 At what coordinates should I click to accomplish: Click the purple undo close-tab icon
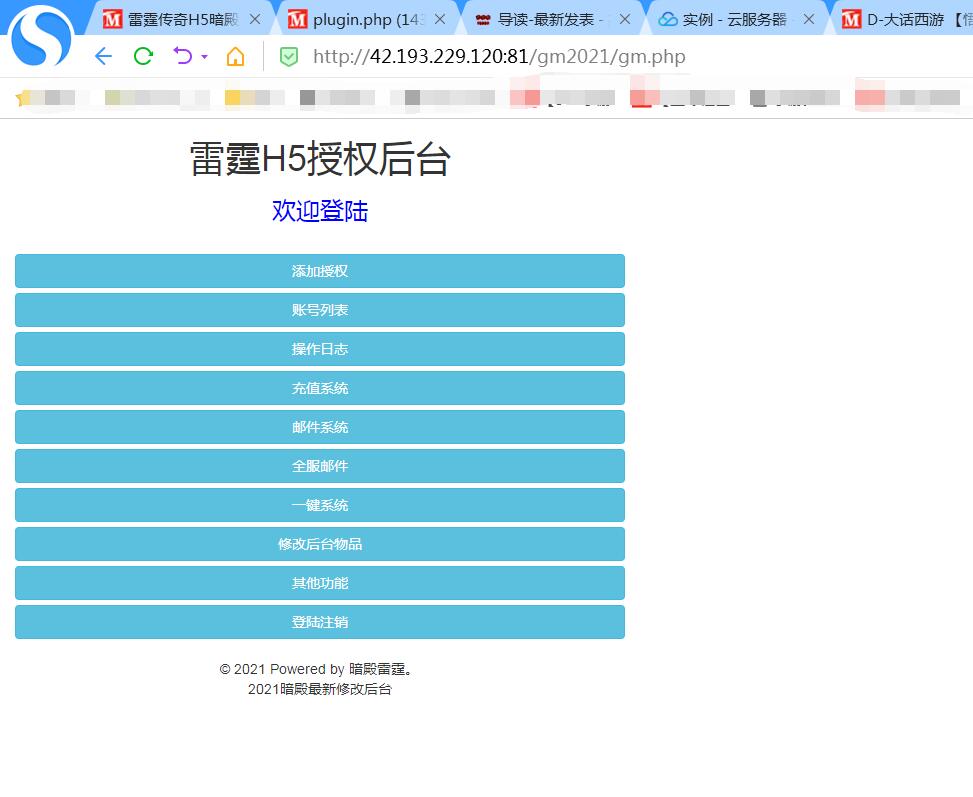[x=183, y=56]
